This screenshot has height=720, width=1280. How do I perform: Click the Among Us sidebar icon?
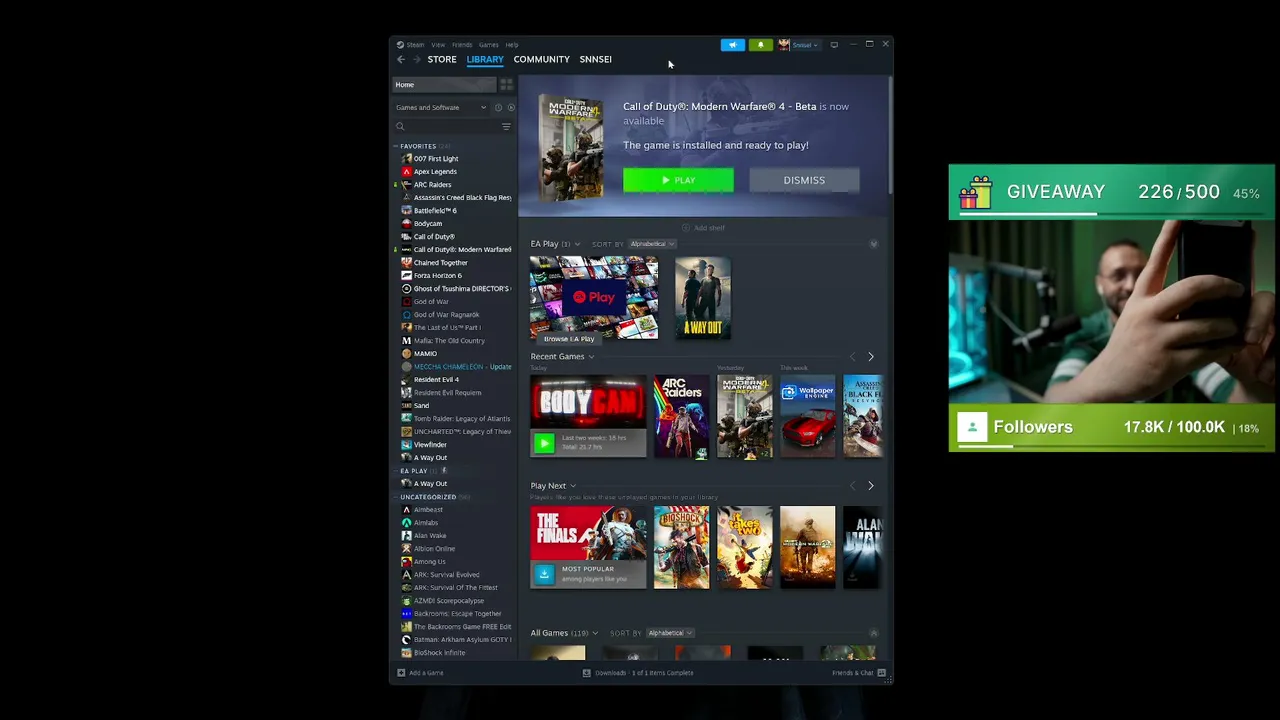click(406, 562)
